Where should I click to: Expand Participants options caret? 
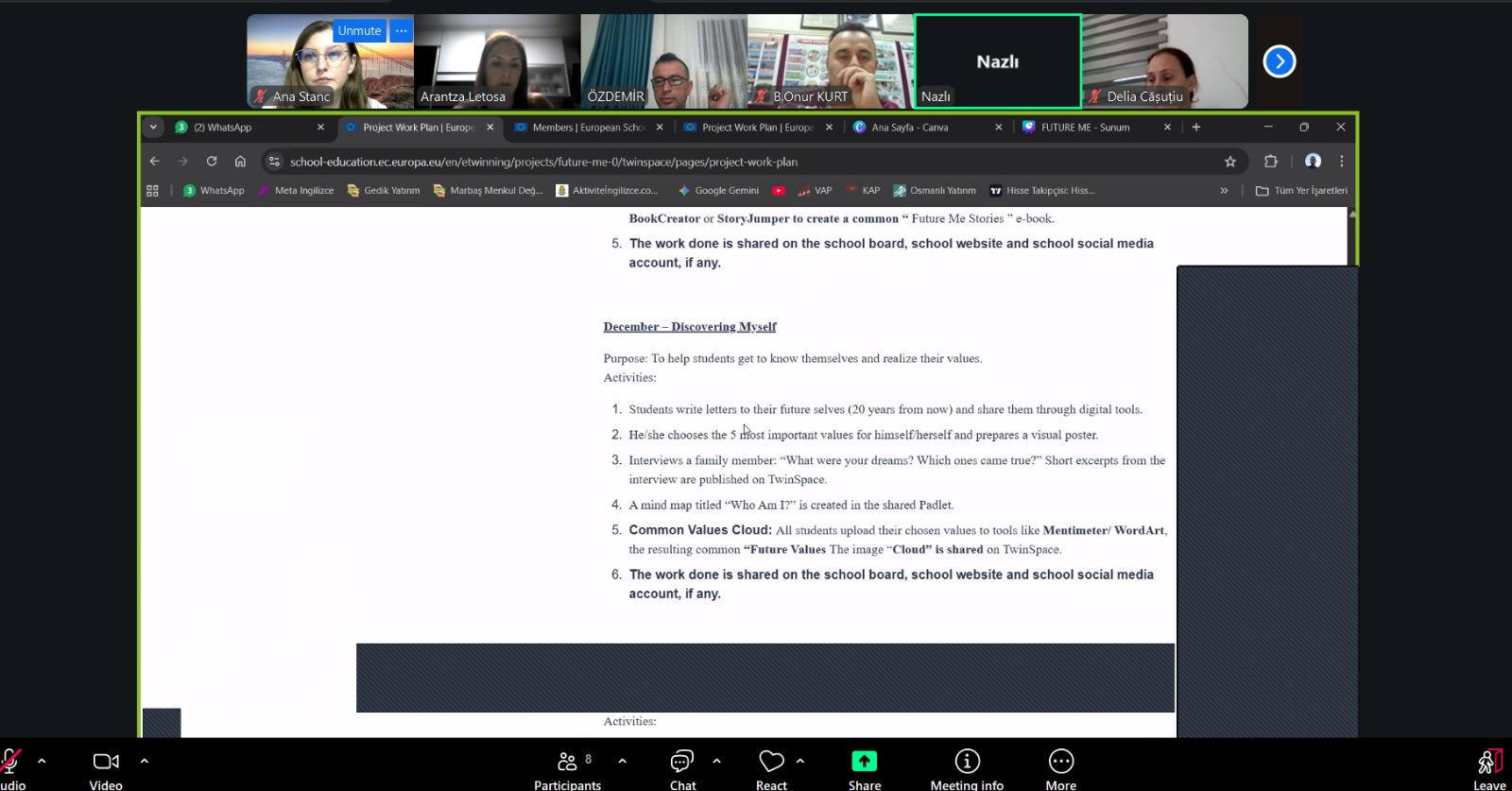point(622,760)
